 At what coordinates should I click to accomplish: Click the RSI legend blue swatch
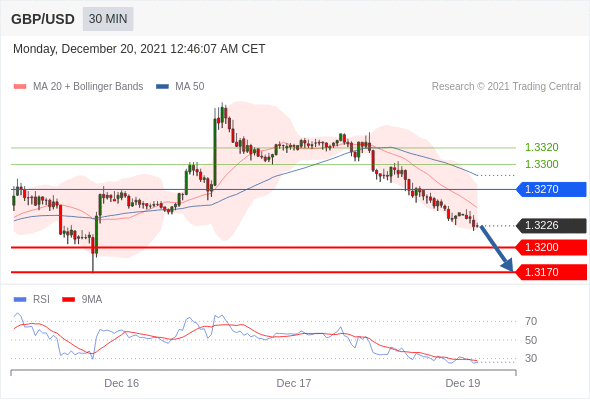click(x=20, y=300)
